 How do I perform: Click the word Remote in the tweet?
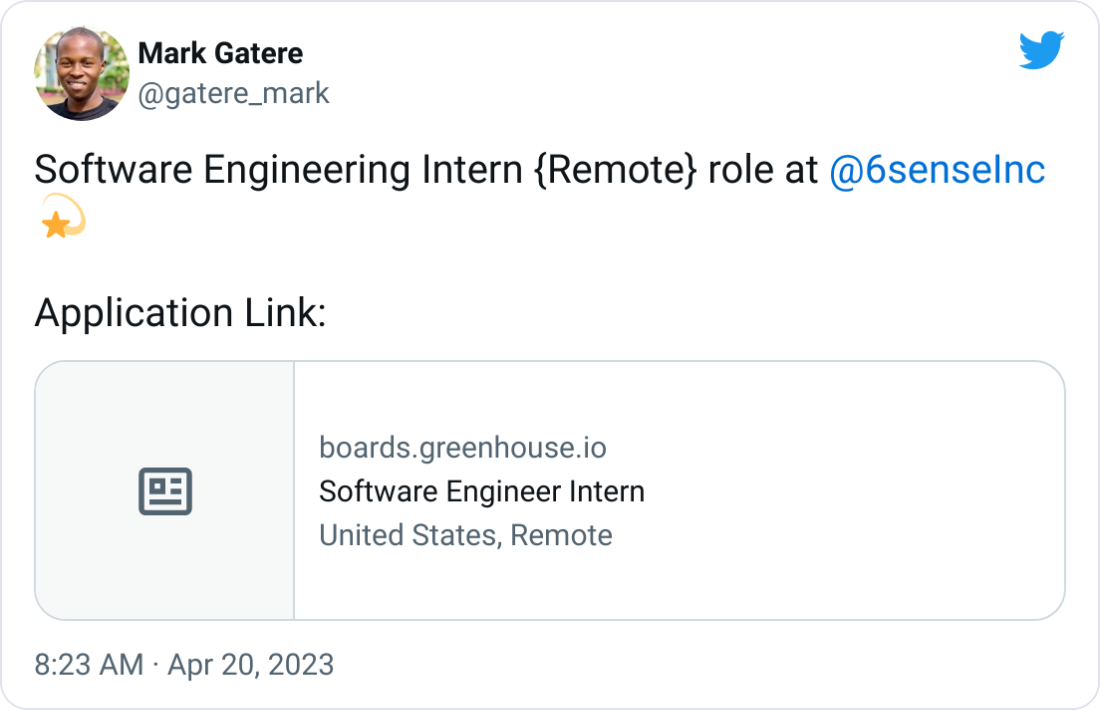(620, 170)
